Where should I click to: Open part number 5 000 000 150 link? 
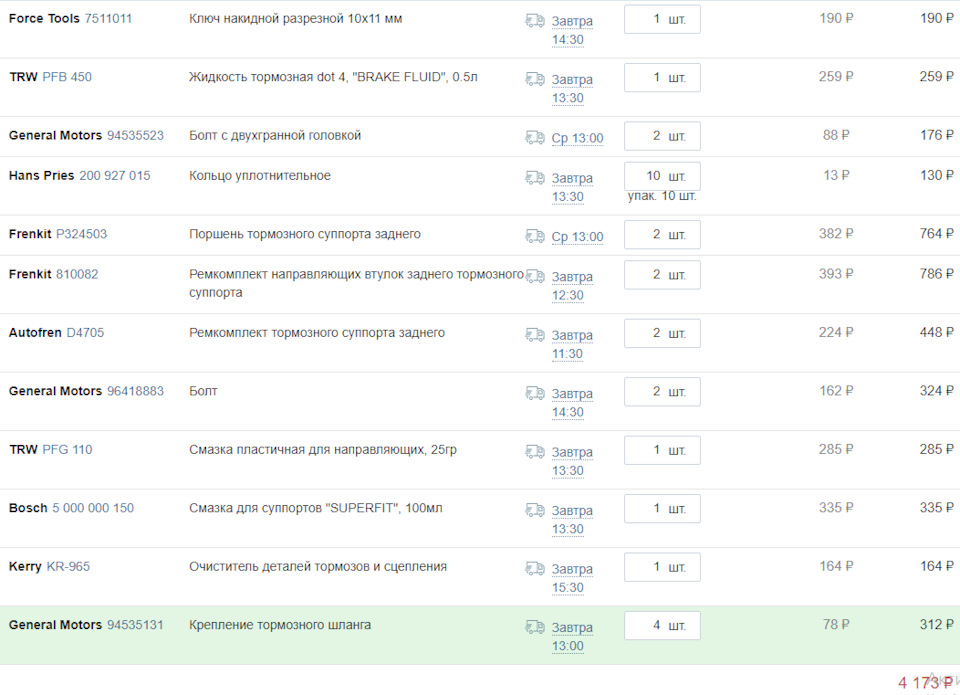click(93, 508)
